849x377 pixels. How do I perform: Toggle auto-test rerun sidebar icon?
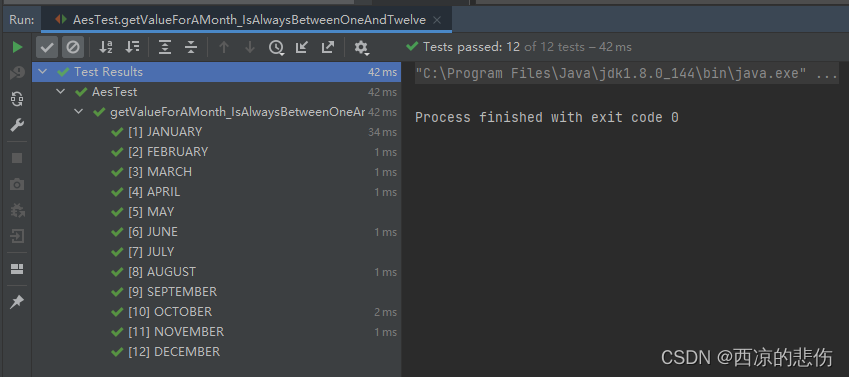(17, 99)
